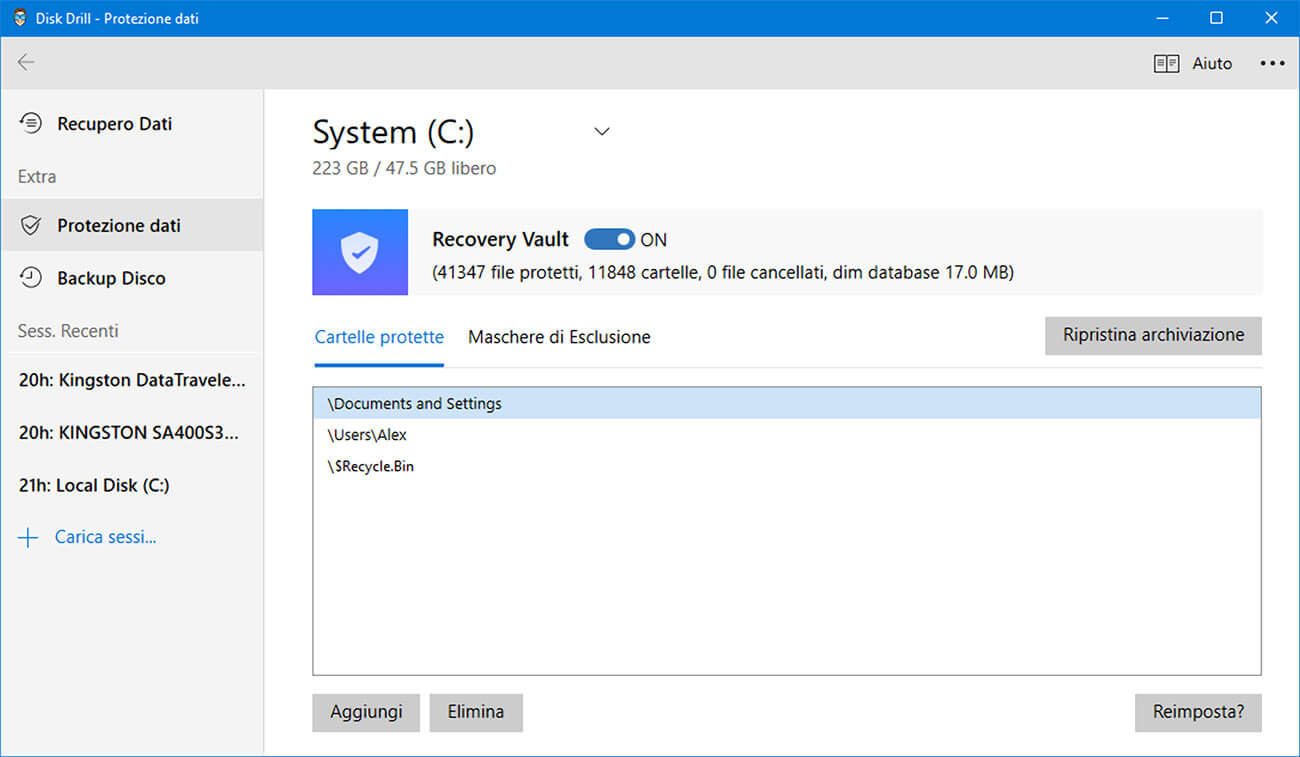Click the Recovery Vault shield tile
1300x757 pixels.
click(360, 252)
